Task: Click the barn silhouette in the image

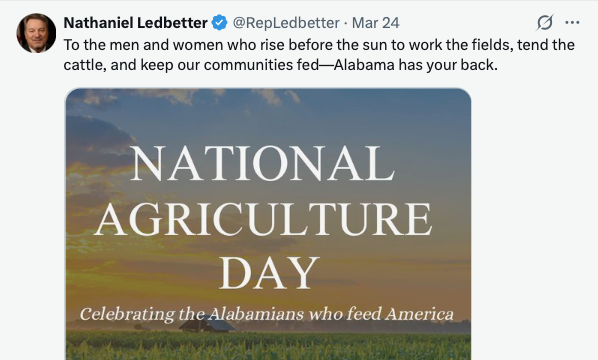Action: (207, 324)
